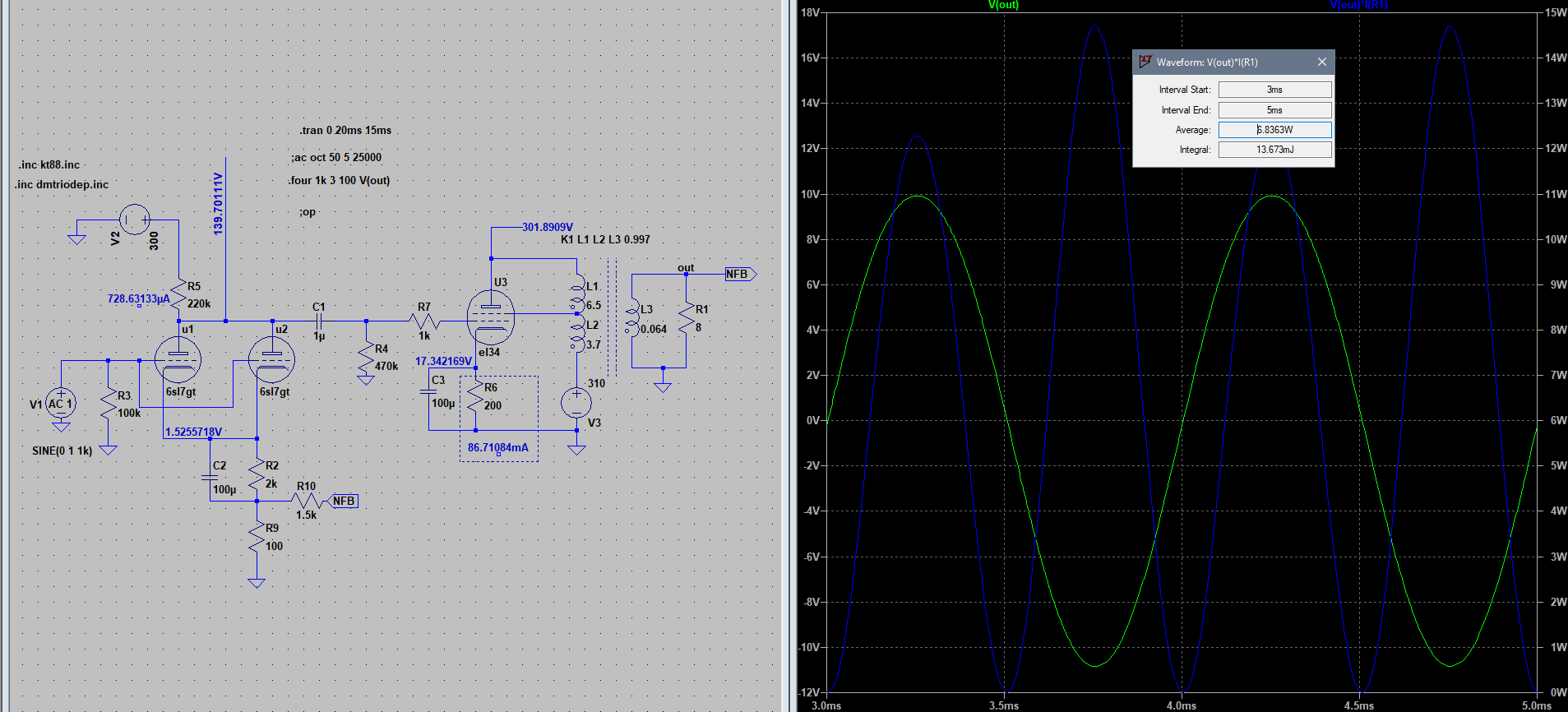Click the .four 1k 3 100 V(out) directive

click(x=339, y=181)
